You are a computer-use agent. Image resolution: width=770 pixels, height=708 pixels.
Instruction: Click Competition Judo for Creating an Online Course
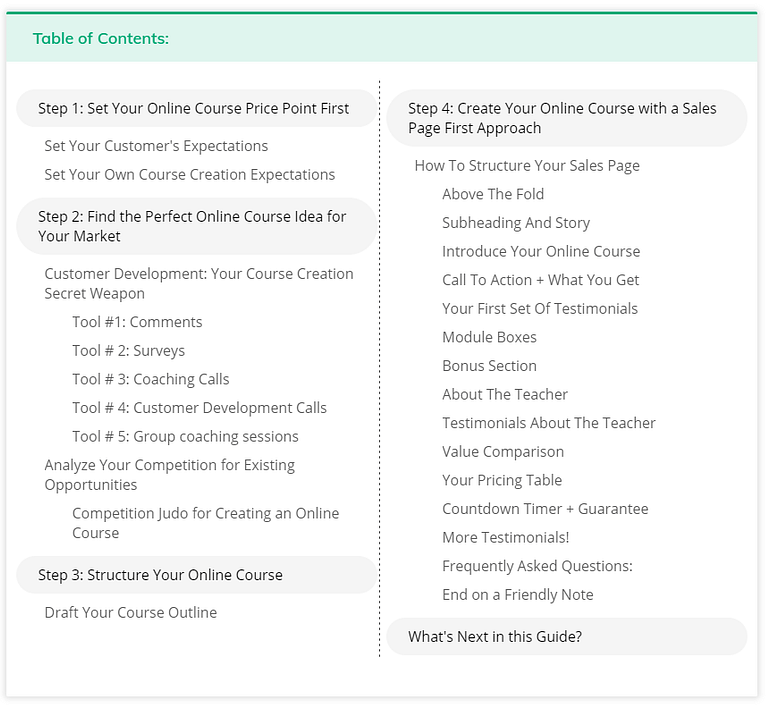coord(205,523)
